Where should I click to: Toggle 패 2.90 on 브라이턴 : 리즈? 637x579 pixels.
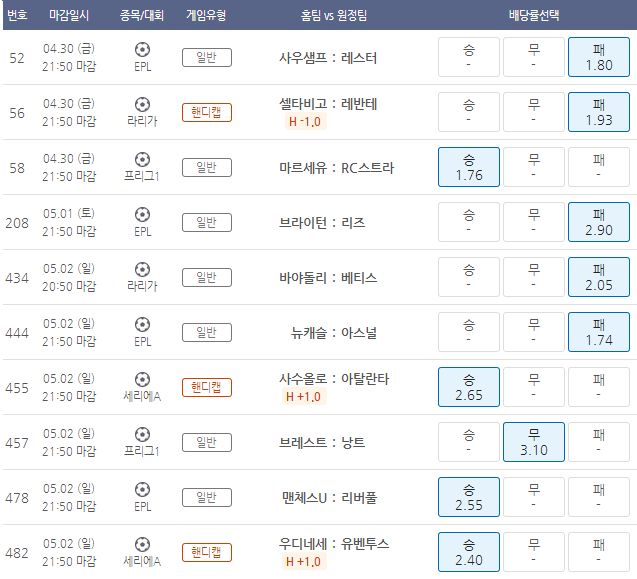pyautogui.click(x=599, y=222)
